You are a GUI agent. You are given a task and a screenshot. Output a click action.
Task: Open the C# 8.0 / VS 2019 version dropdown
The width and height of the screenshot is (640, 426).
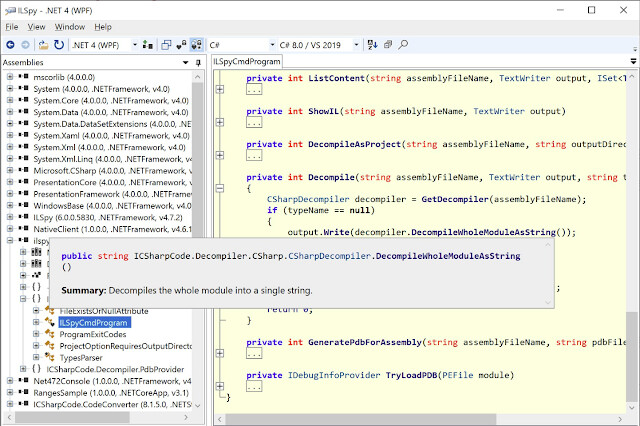click(x=356, y=45)
